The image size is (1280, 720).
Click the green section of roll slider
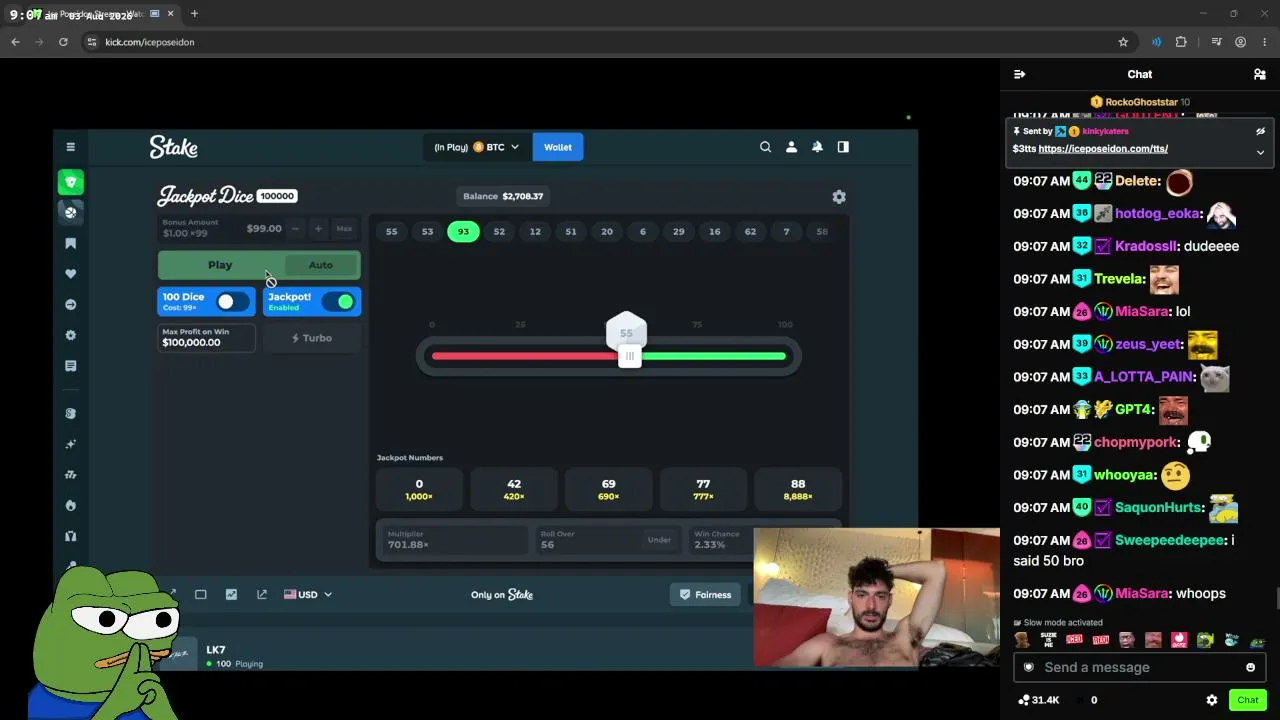coord(713,356)
